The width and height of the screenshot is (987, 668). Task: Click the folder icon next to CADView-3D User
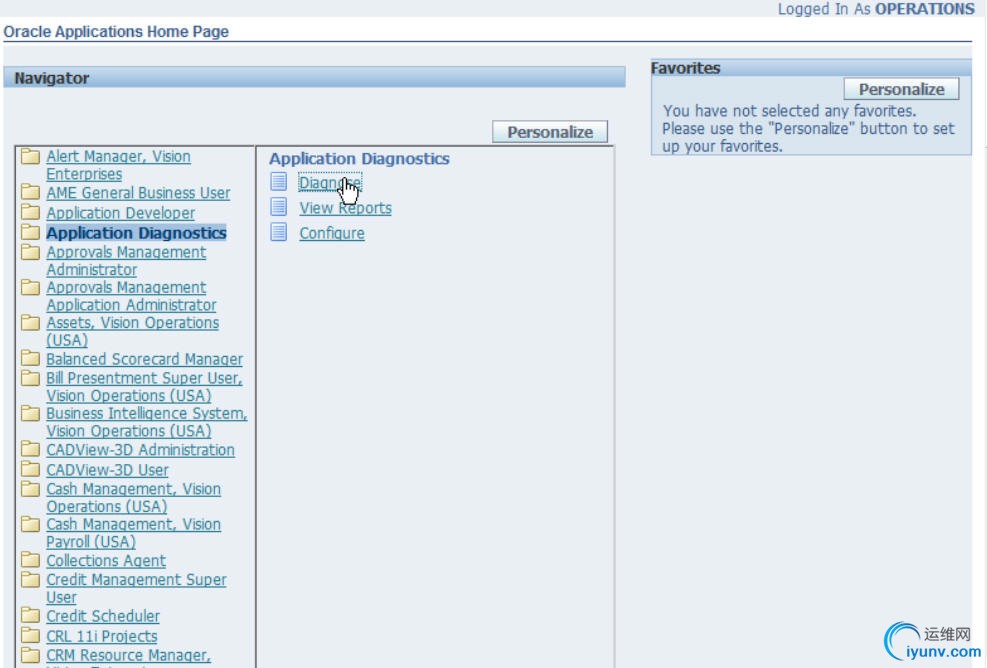(30, 469)
